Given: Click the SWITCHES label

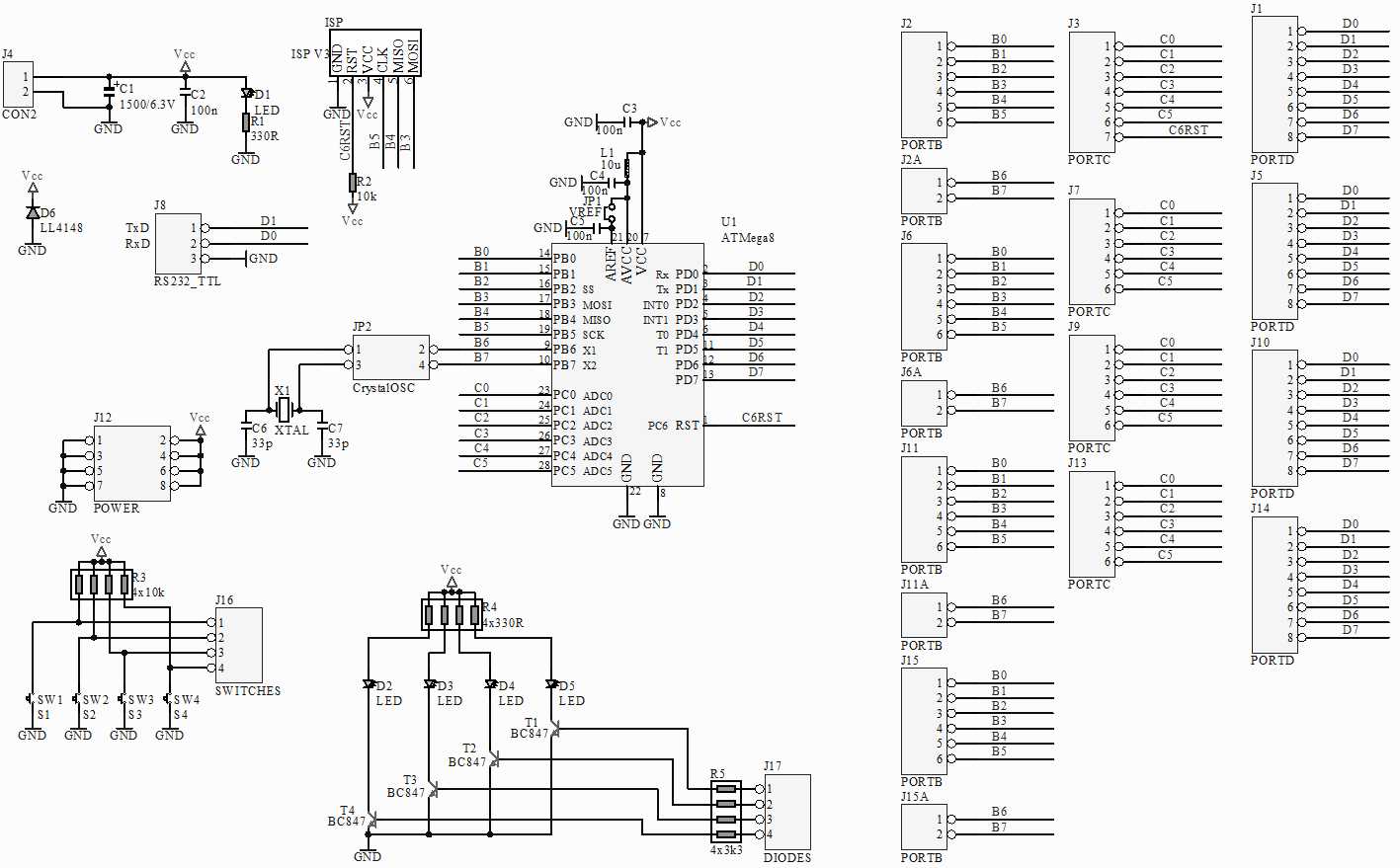Looking at the screenshot, I should pyautogui.click(x=248, y=691).
